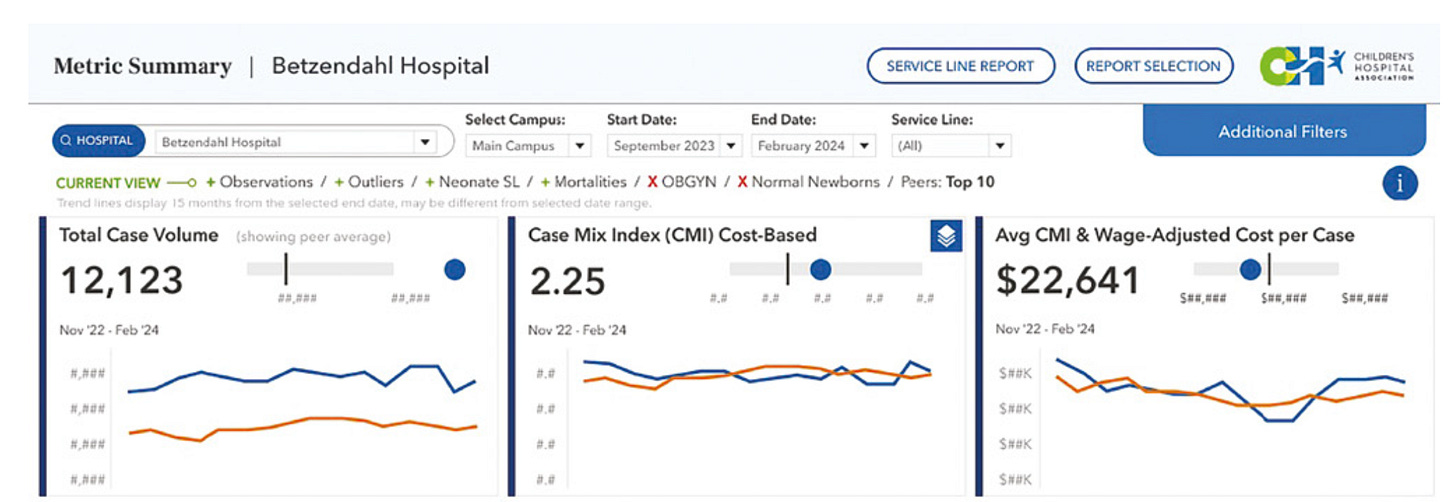Click the Avg CMI & Wage-Adjusted Cost title
The width and height of the screenshot is (1456, 502).
[x=1175, y=235]
